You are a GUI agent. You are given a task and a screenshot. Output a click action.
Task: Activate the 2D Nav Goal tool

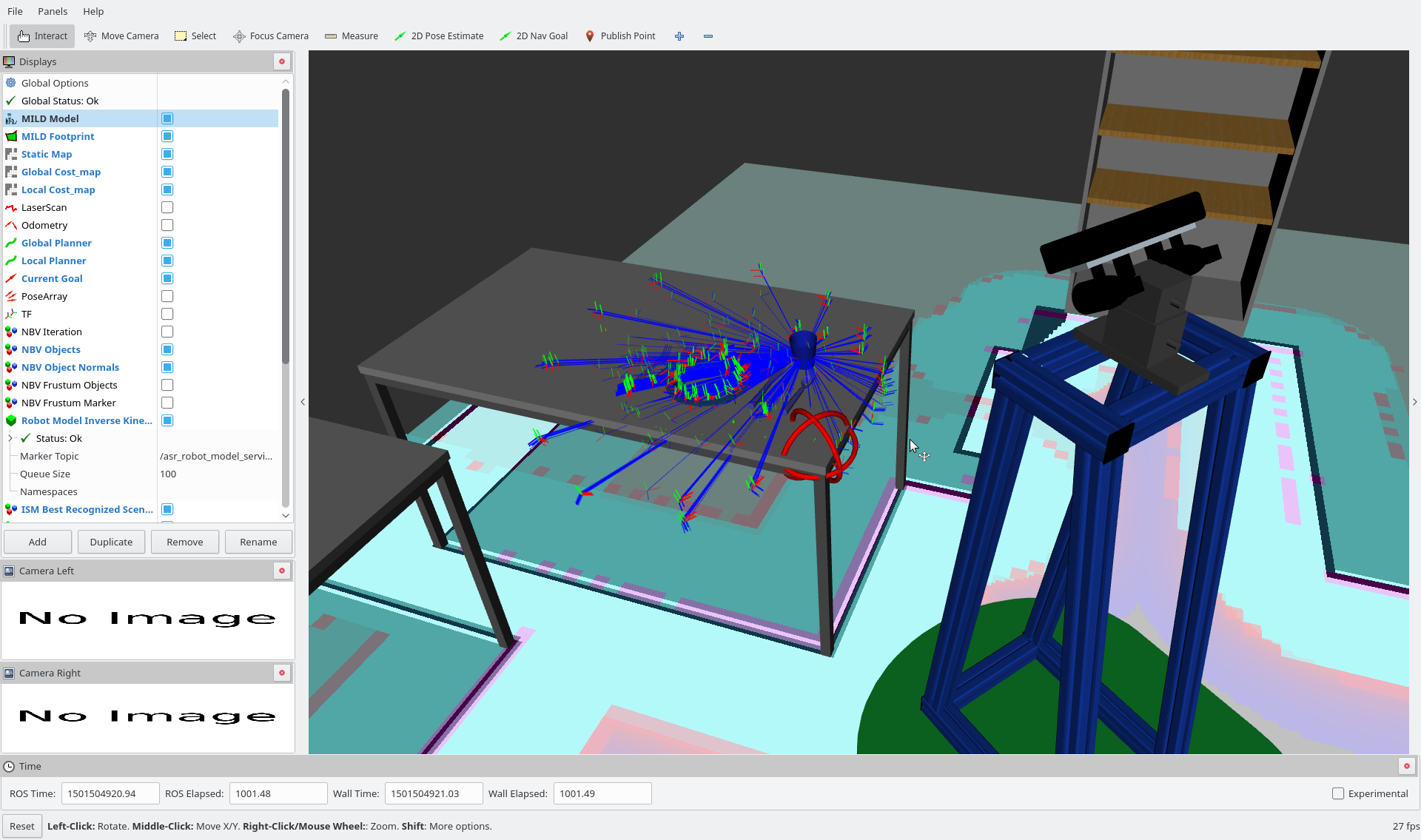click(534, 36)
